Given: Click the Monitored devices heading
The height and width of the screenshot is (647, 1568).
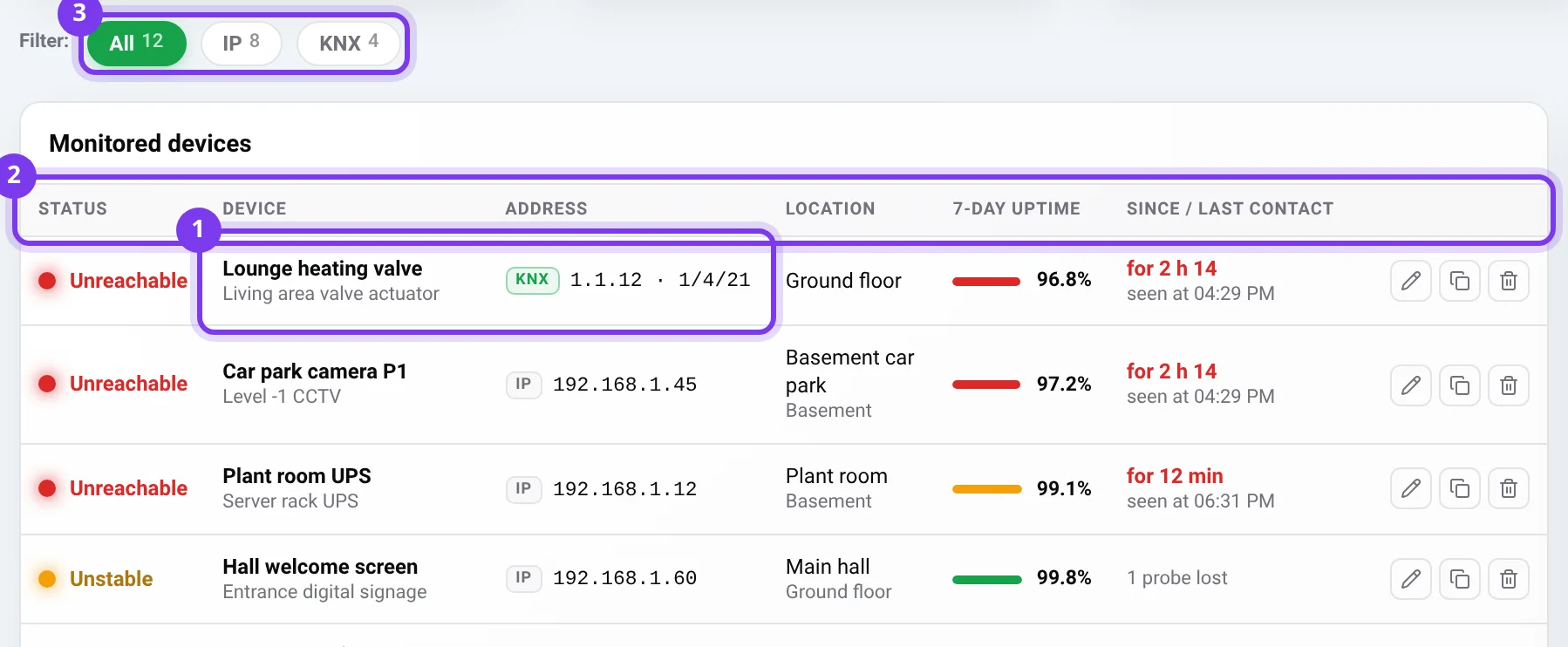Looking at the screenshot, I should point(150,144).
